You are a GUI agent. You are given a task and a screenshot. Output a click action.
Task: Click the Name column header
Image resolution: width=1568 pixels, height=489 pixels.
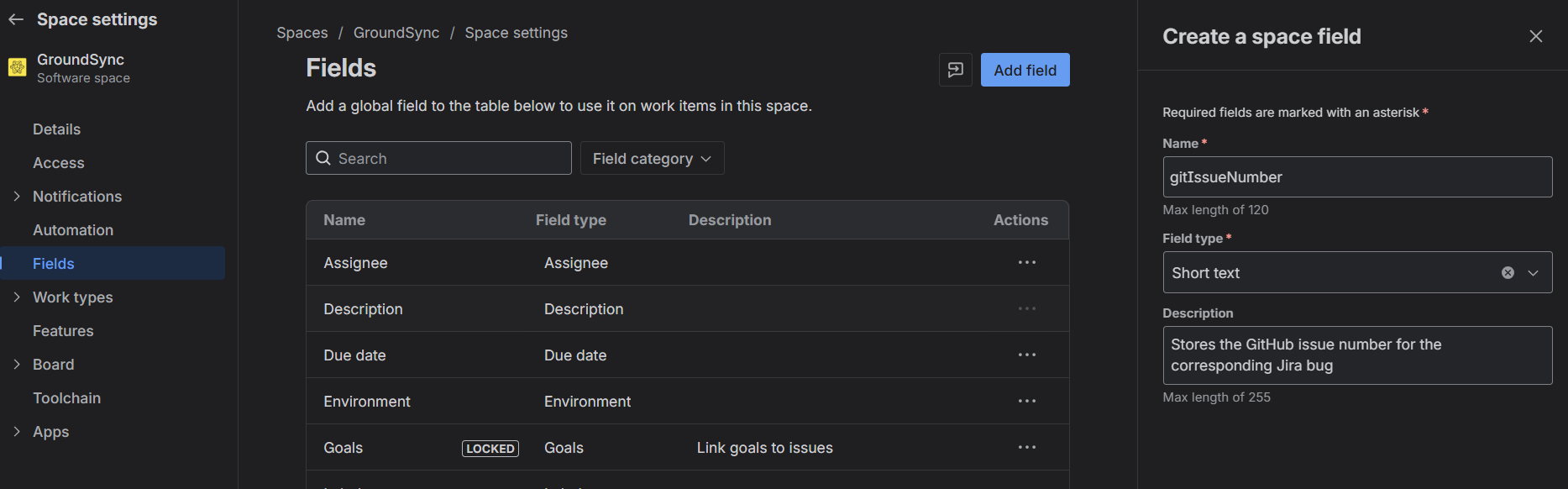pyautogui.click(x=344, y=220)
